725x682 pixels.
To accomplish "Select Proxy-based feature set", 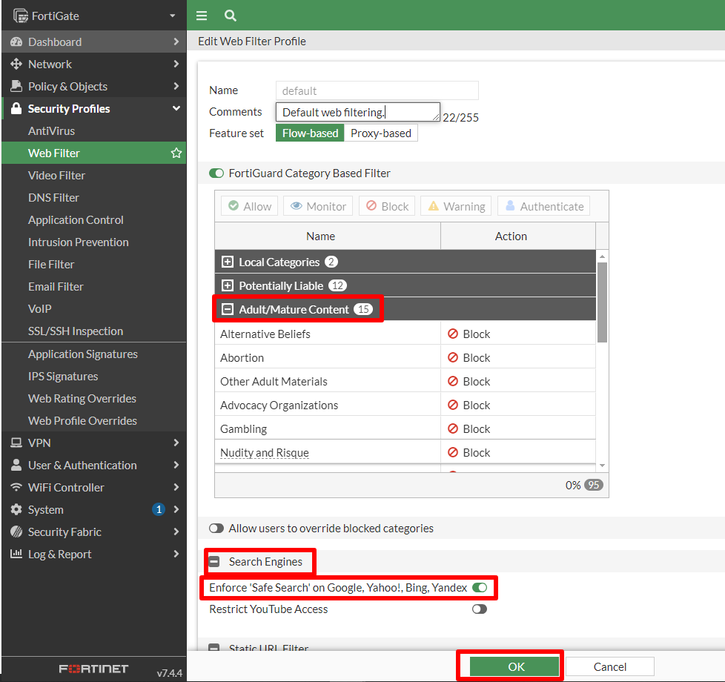I will (381, 133).
